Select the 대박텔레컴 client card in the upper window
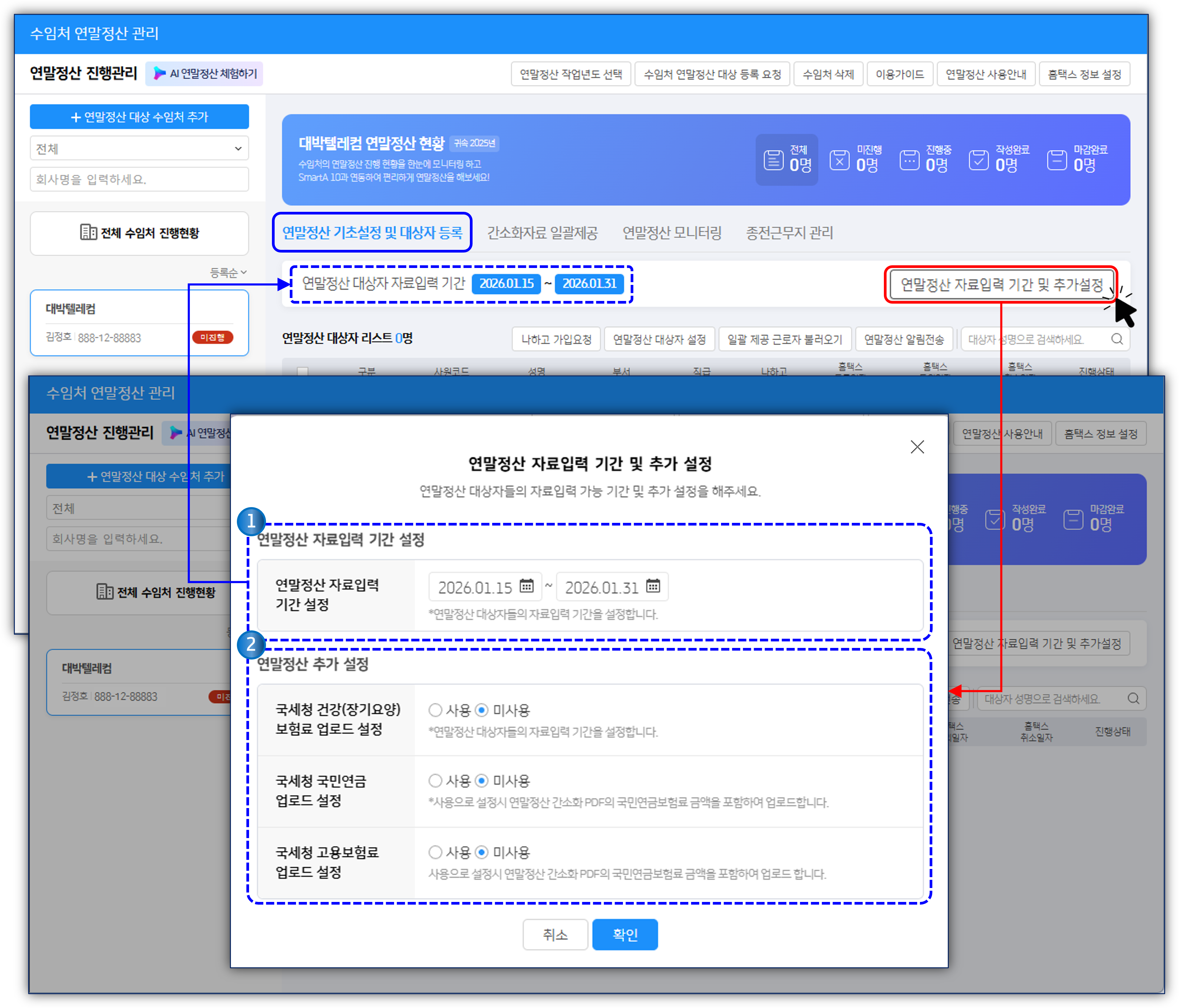1179x1008 pixels. (139, 323)
